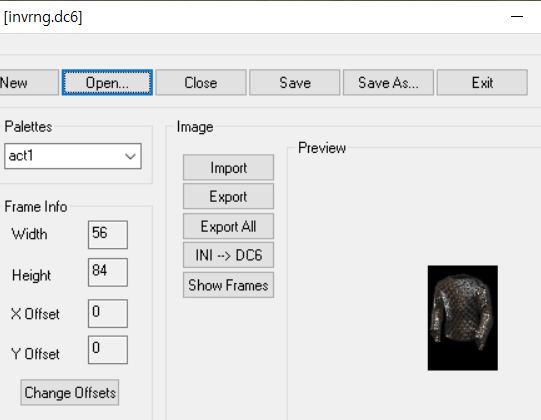Minimize the invrng.dc6 window
541x420 pixels.
(x=517, y=16)
